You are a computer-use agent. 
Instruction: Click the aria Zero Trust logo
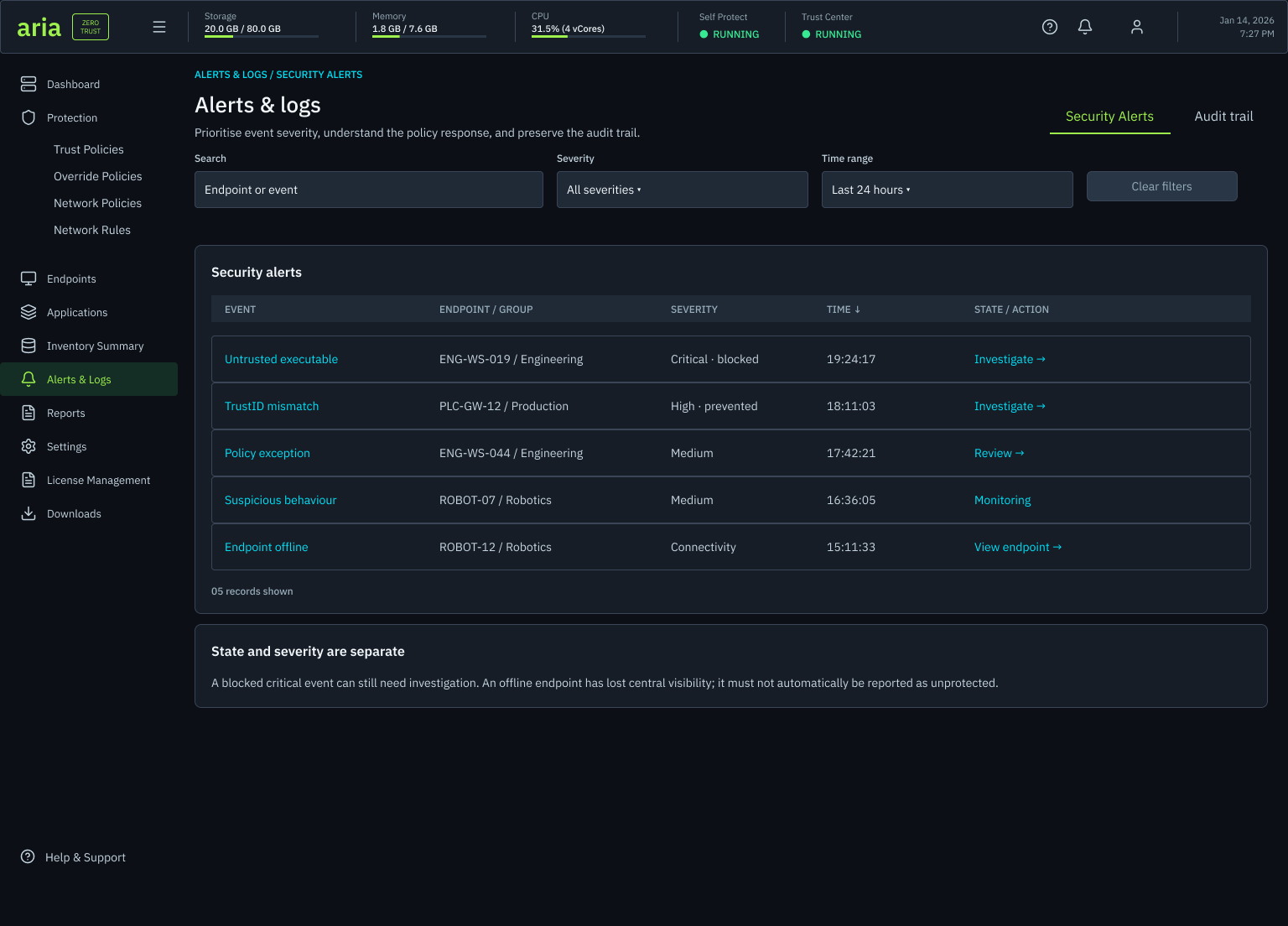coord(63,27)
